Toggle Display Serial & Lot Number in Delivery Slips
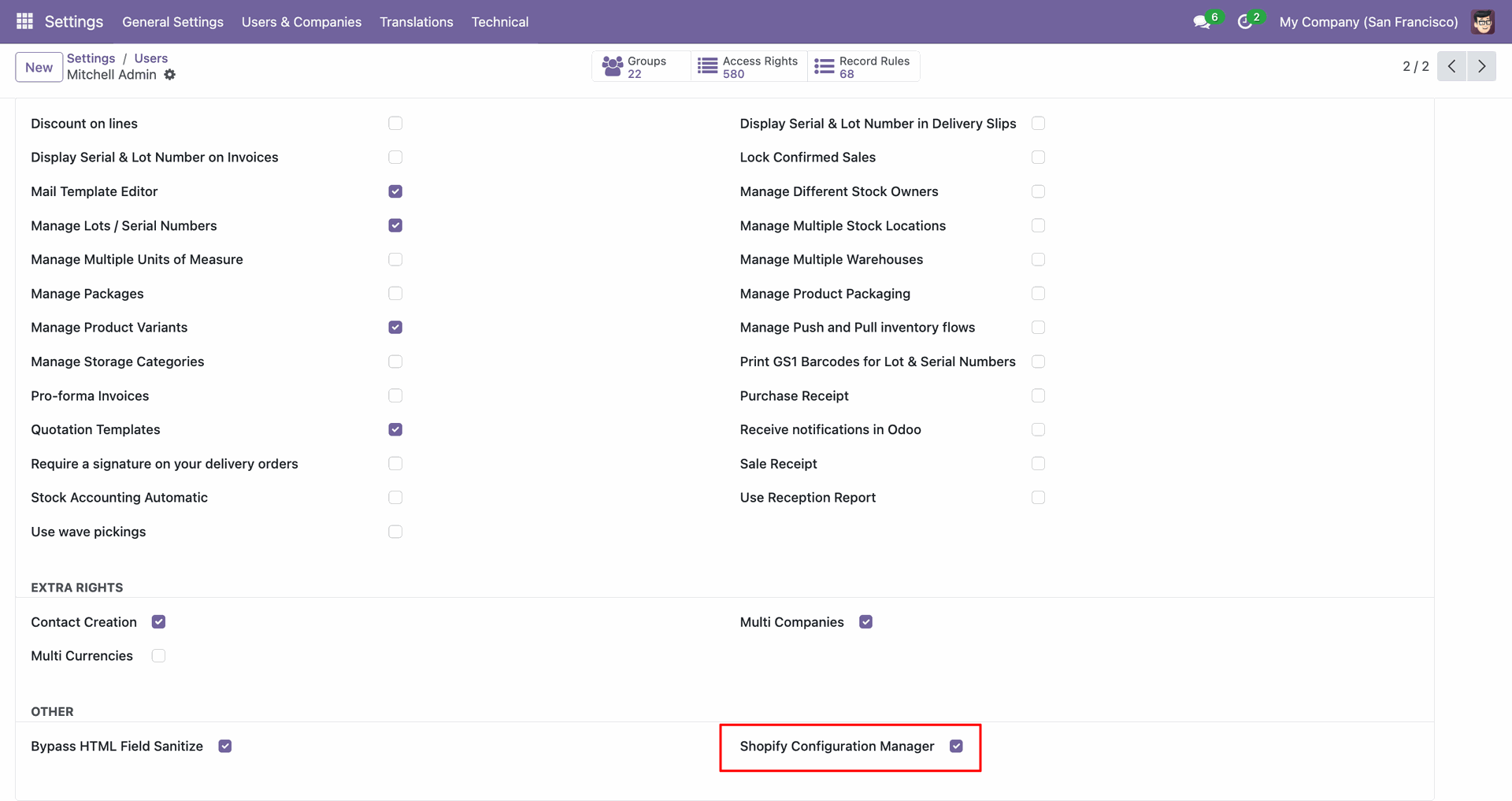This screenshot has width=1512, height=801. (1038, 124)
